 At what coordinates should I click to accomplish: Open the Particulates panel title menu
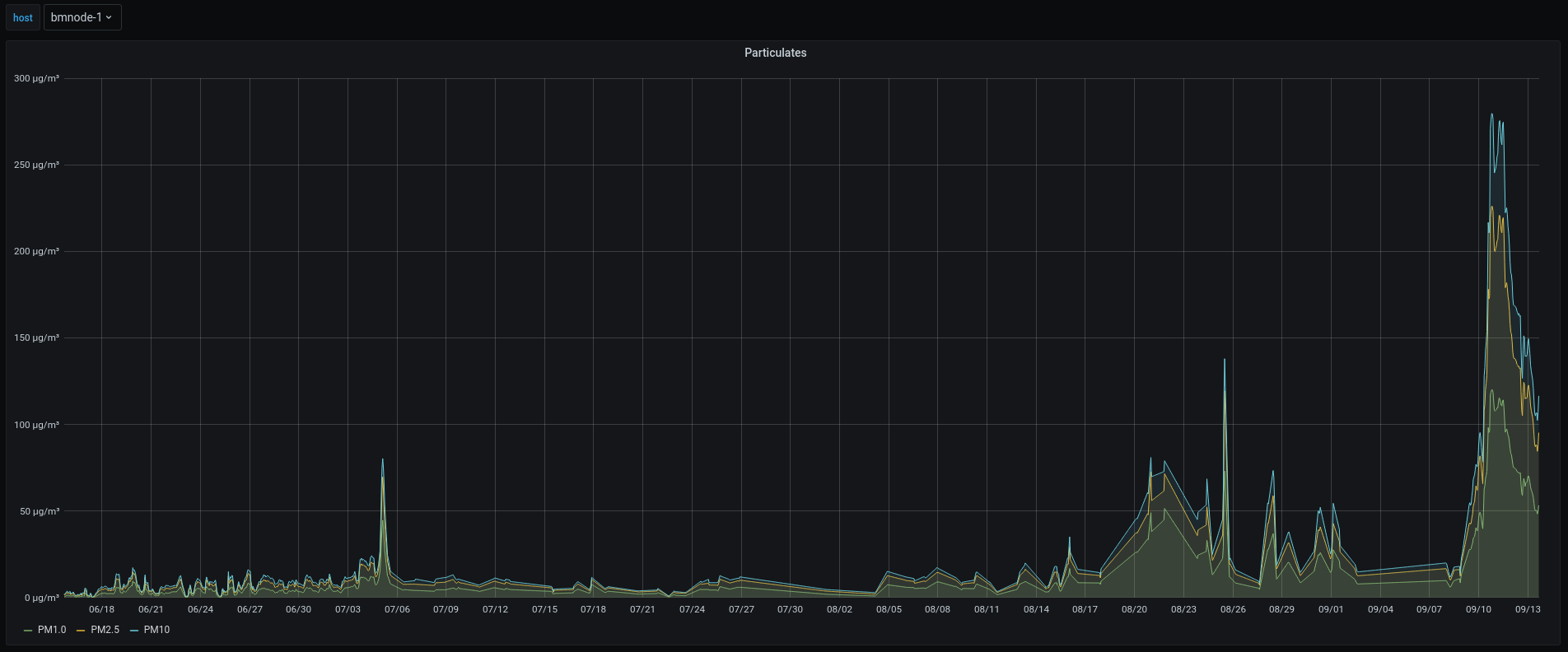775,53
